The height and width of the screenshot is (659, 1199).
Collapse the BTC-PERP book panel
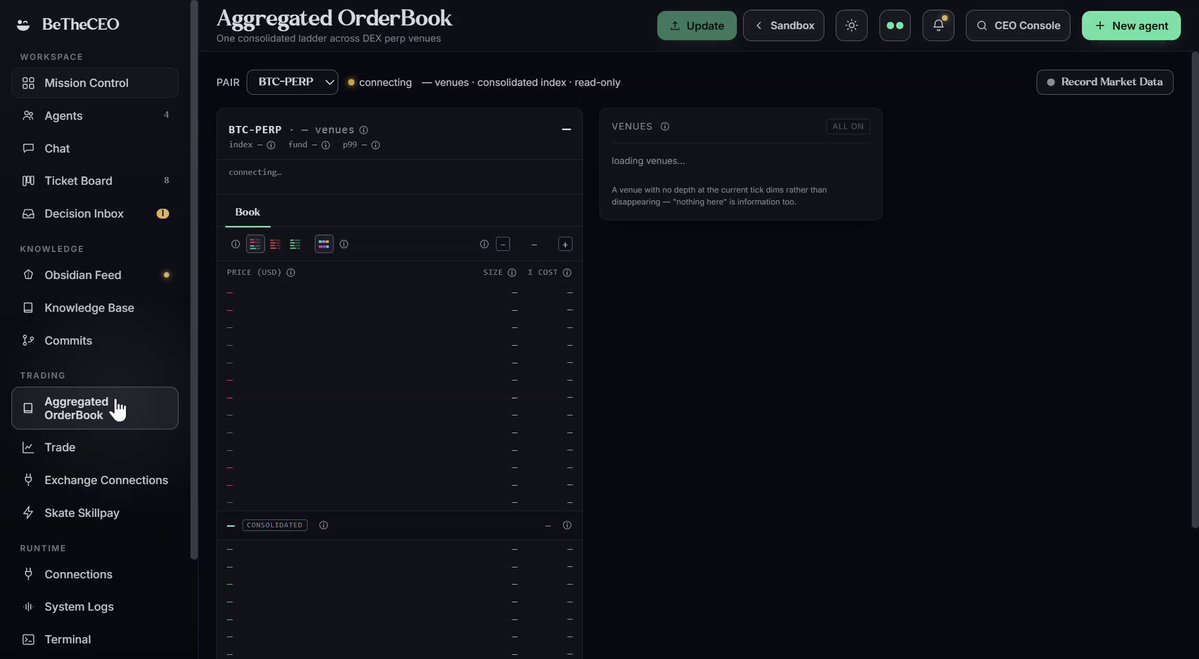coord(567,130)
